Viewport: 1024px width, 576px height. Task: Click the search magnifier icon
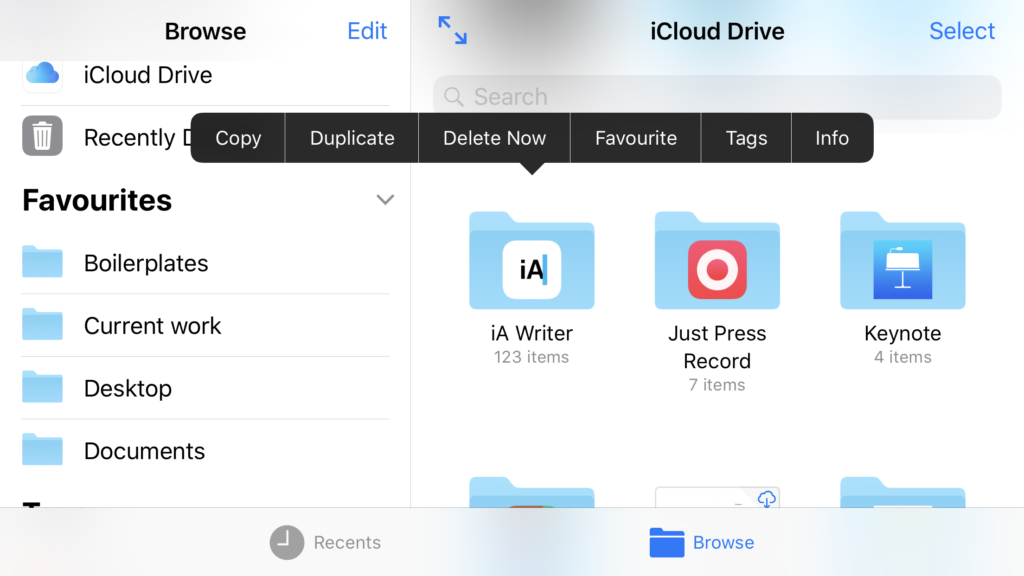tap(454, 96)
